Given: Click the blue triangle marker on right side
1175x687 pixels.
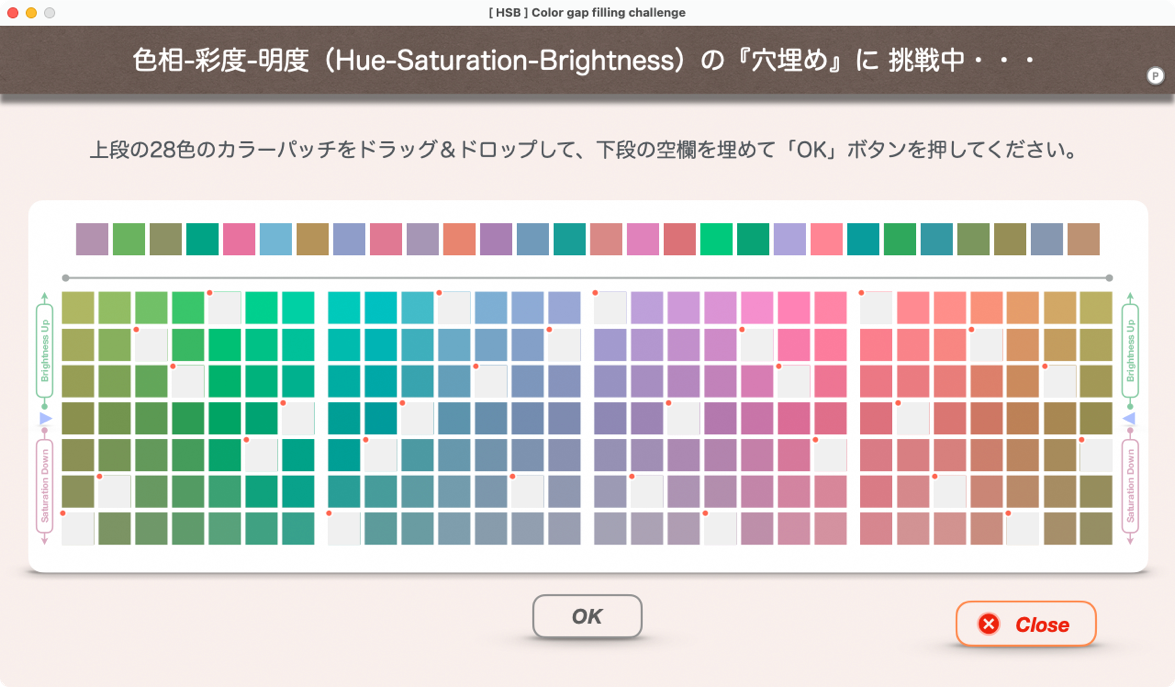Looking at the screenshot, I should point(1130,418).
